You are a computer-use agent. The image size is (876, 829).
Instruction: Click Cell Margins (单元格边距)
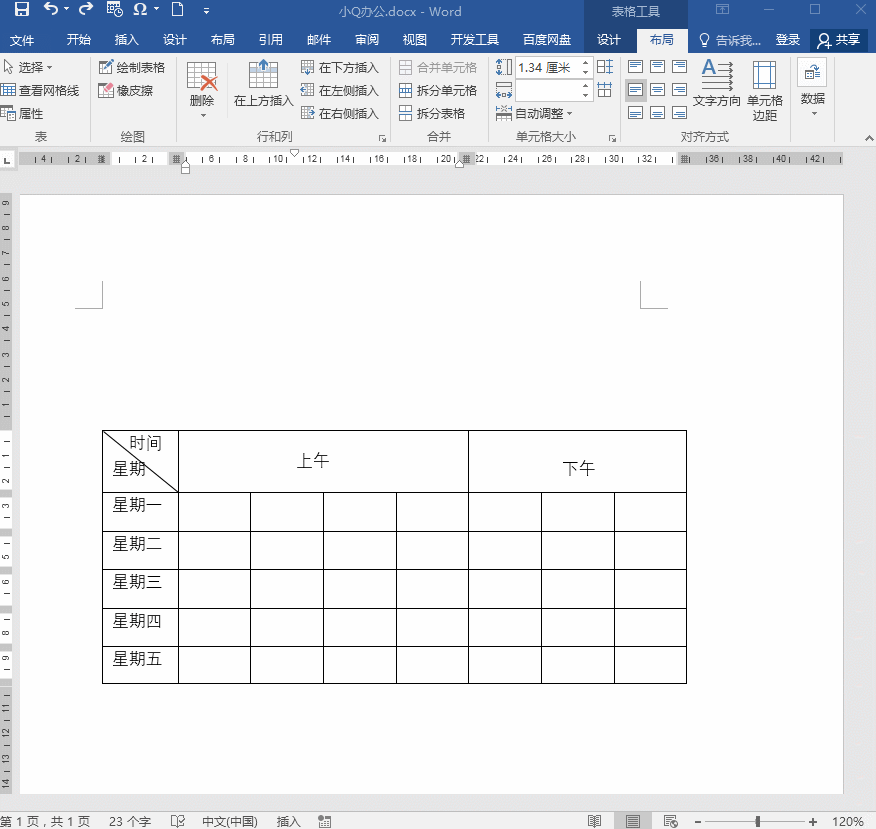tap(765, 90)
